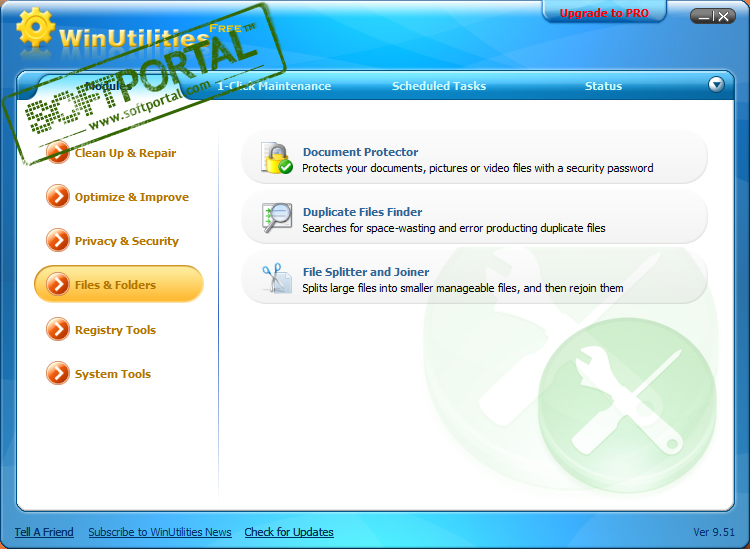Launch the Document Protector tool
Image resolution: width=750 pixels, height=549 pixels.
point(474,158)
